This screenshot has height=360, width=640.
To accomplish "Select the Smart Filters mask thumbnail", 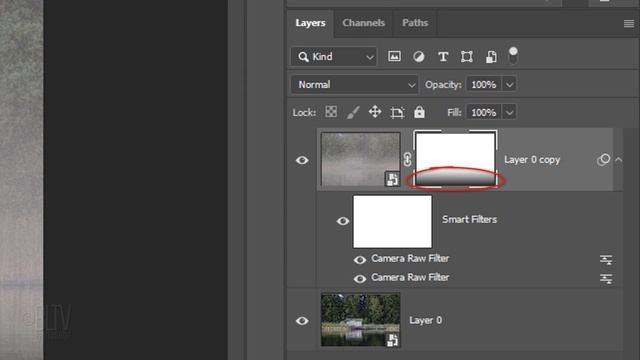I will click(x=392, y=221).
